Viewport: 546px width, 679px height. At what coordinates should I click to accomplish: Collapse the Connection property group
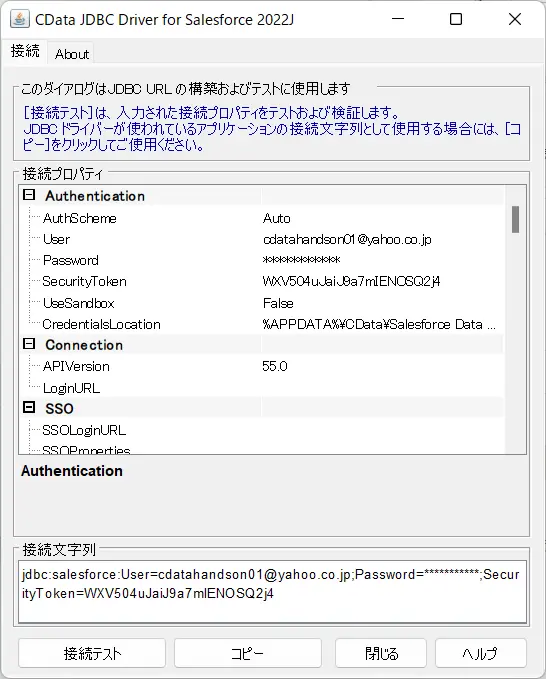[x=29, y=344]
